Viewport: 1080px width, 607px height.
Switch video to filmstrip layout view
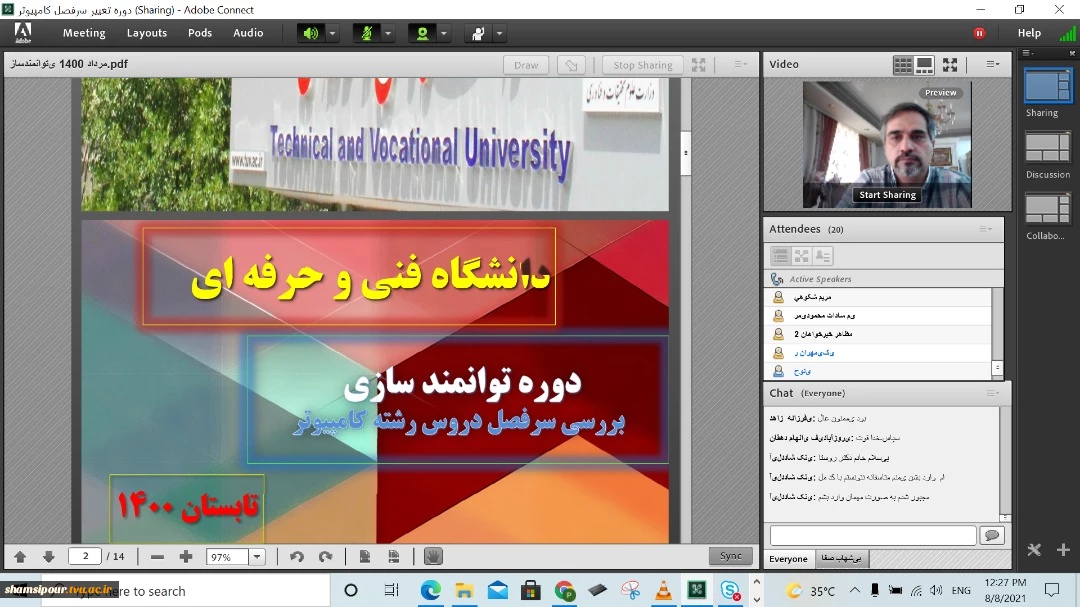tap(924, 65)
